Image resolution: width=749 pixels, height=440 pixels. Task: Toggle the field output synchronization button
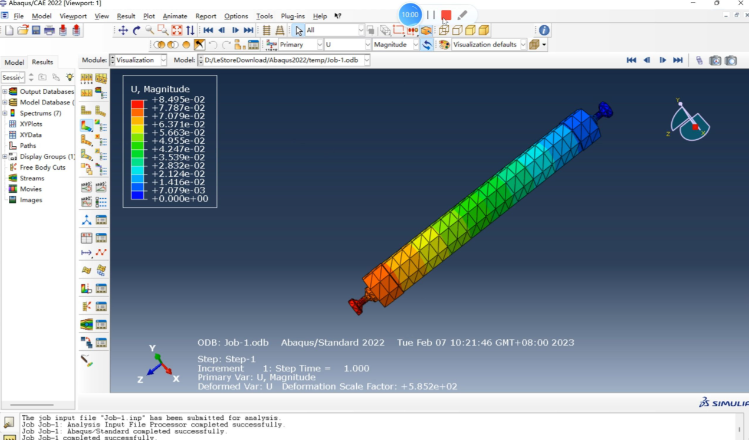(x=427, y=45)
